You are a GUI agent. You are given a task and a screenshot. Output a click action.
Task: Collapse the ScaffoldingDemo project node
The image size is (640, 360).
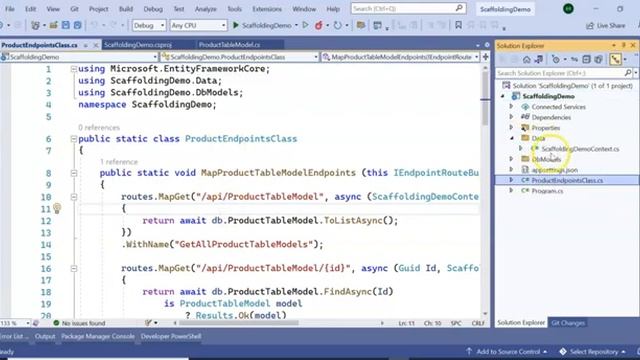pyautogui.click(x=503, y=96)
